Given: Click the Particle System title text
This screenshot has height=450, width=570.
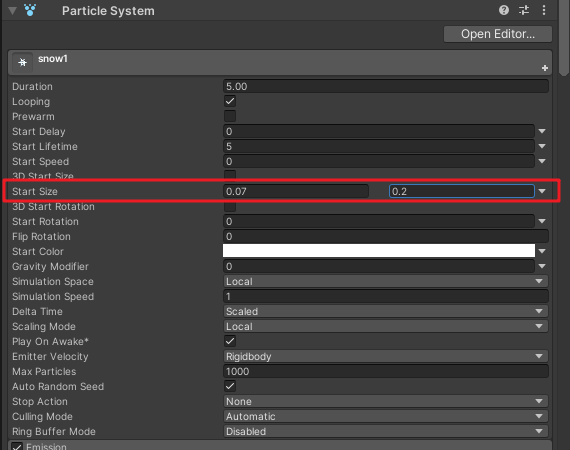Looking at the screenshot, I should (108, 11).
